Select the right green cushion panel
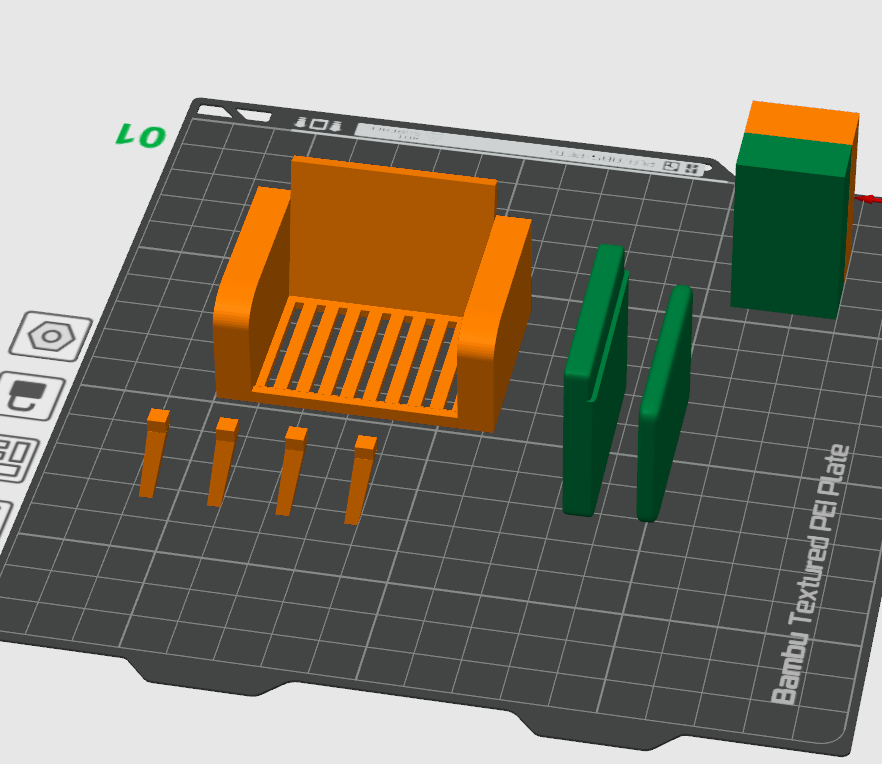Image resolution: width=882 pixels, height=764 pixels. point(664,404)
